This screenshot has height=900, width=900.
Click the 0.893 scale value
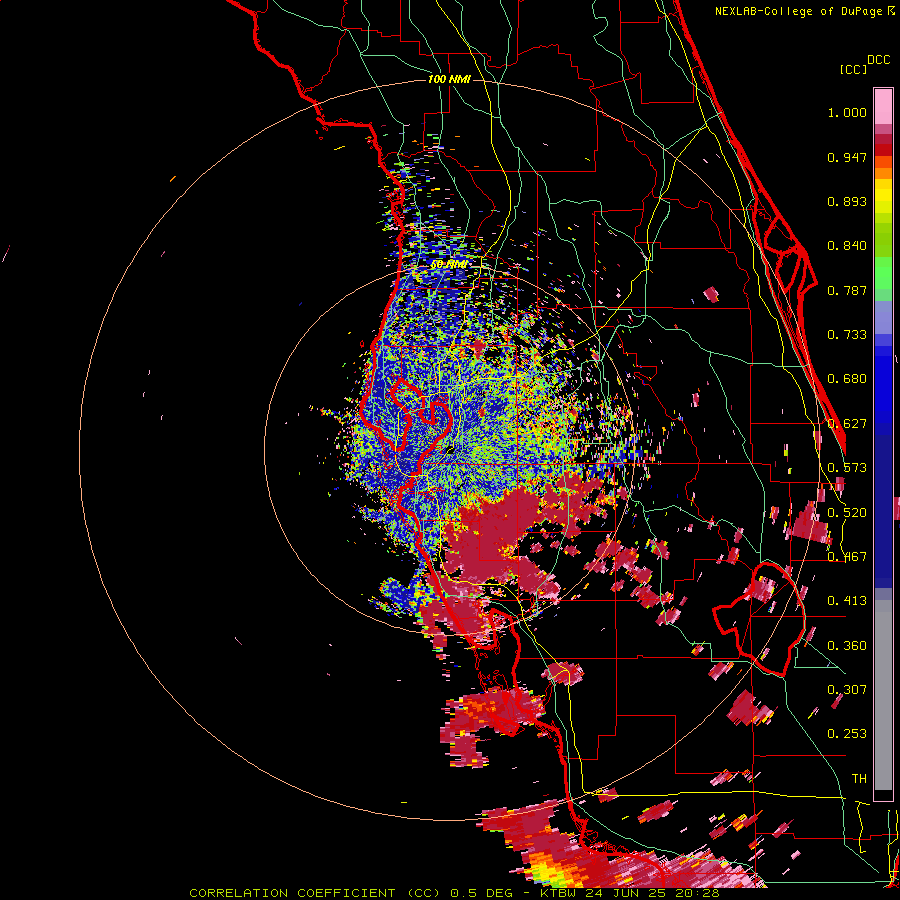[847, 201]
